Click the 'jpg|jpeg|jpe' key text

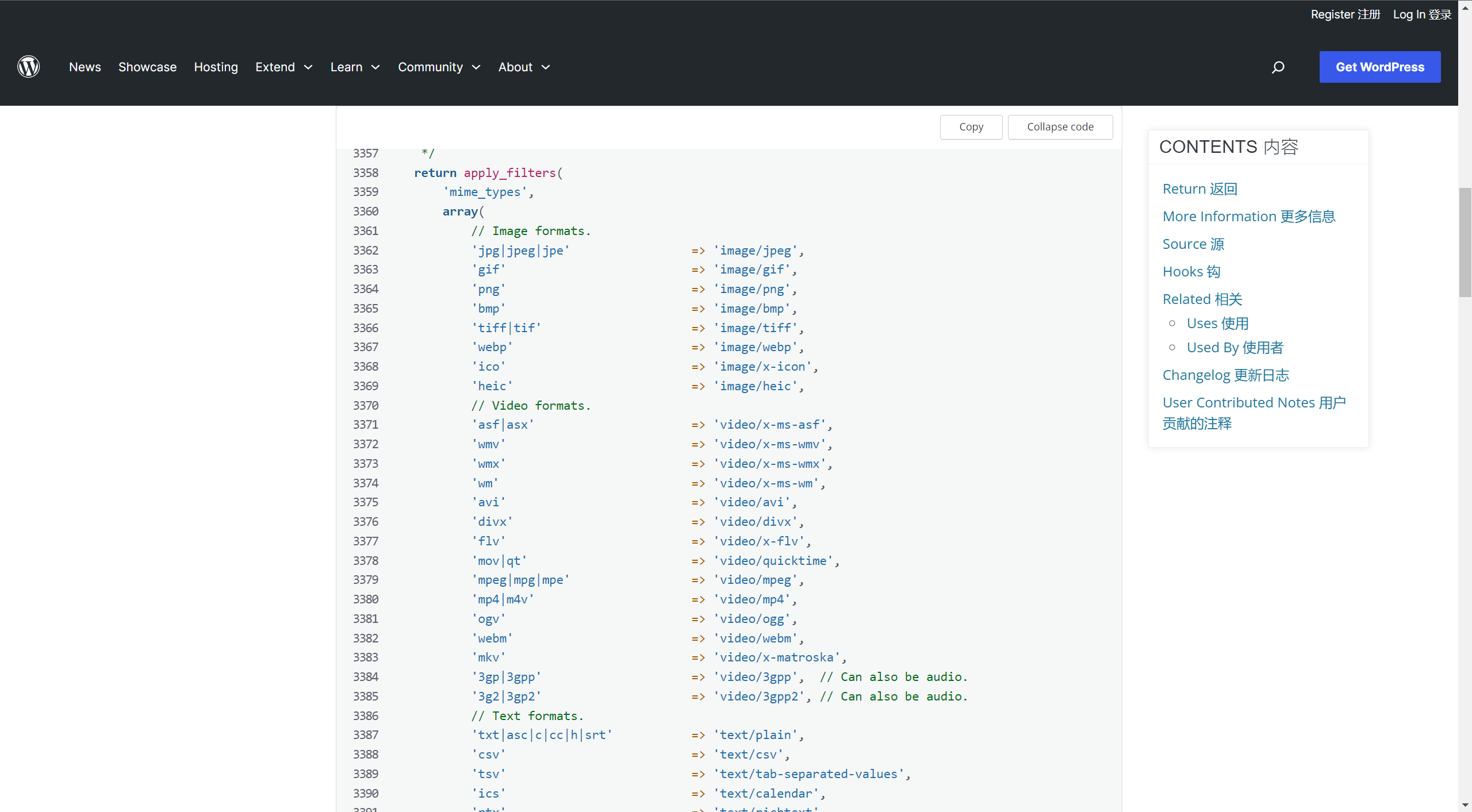pyautogui.click(x=520, y=251)
